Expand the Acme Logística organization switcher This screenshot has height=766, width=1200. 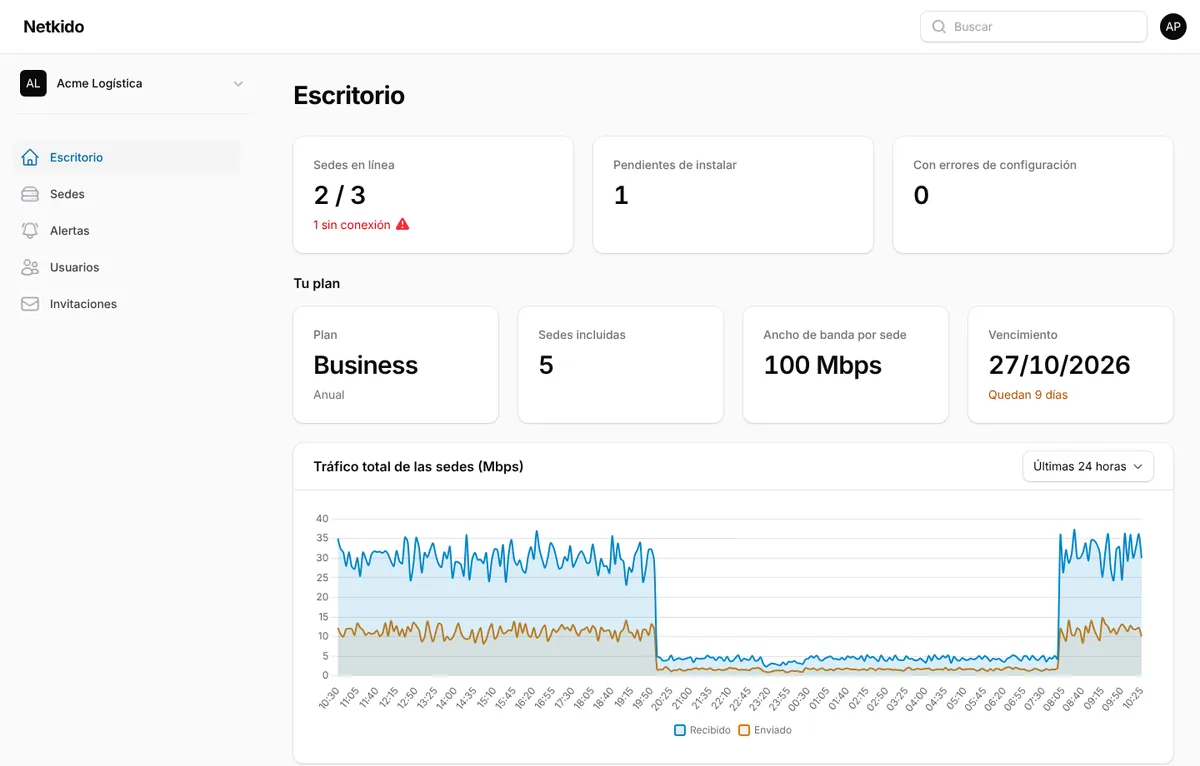[x=133, y=83]
